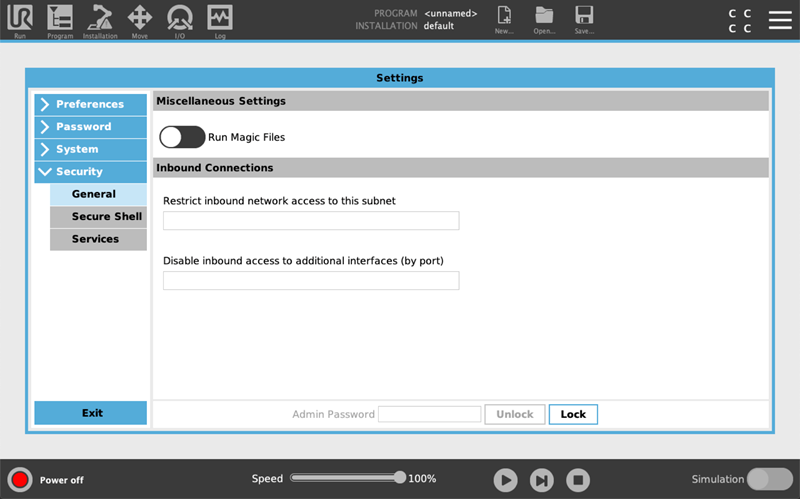This screenshot has width=800, height=499.
Task: Select the Secure Shell item
Action: (98, 216)
